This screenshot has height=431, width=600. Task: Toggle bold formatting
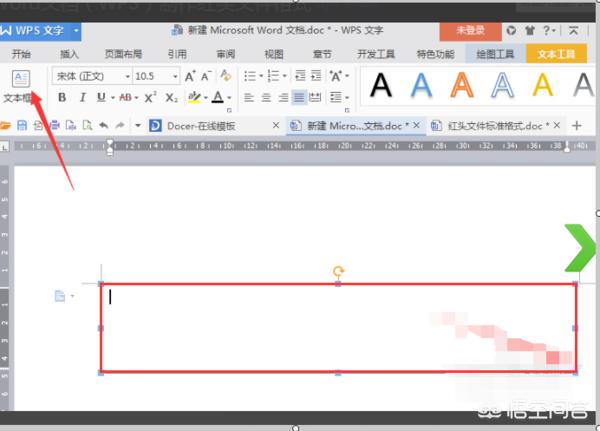[x=62, y=98]
